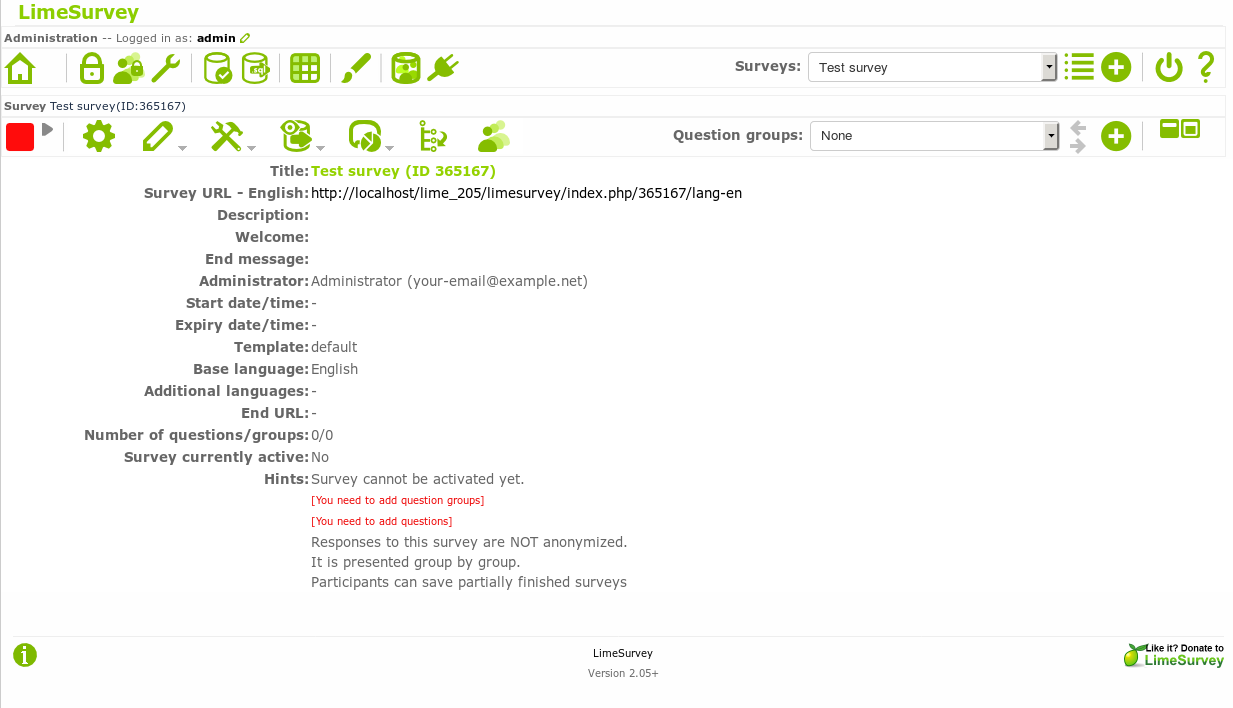Open the Surveys dropdown showing Test survey
This screenshot has width=1233, height=708.
(x=931, y=67)
